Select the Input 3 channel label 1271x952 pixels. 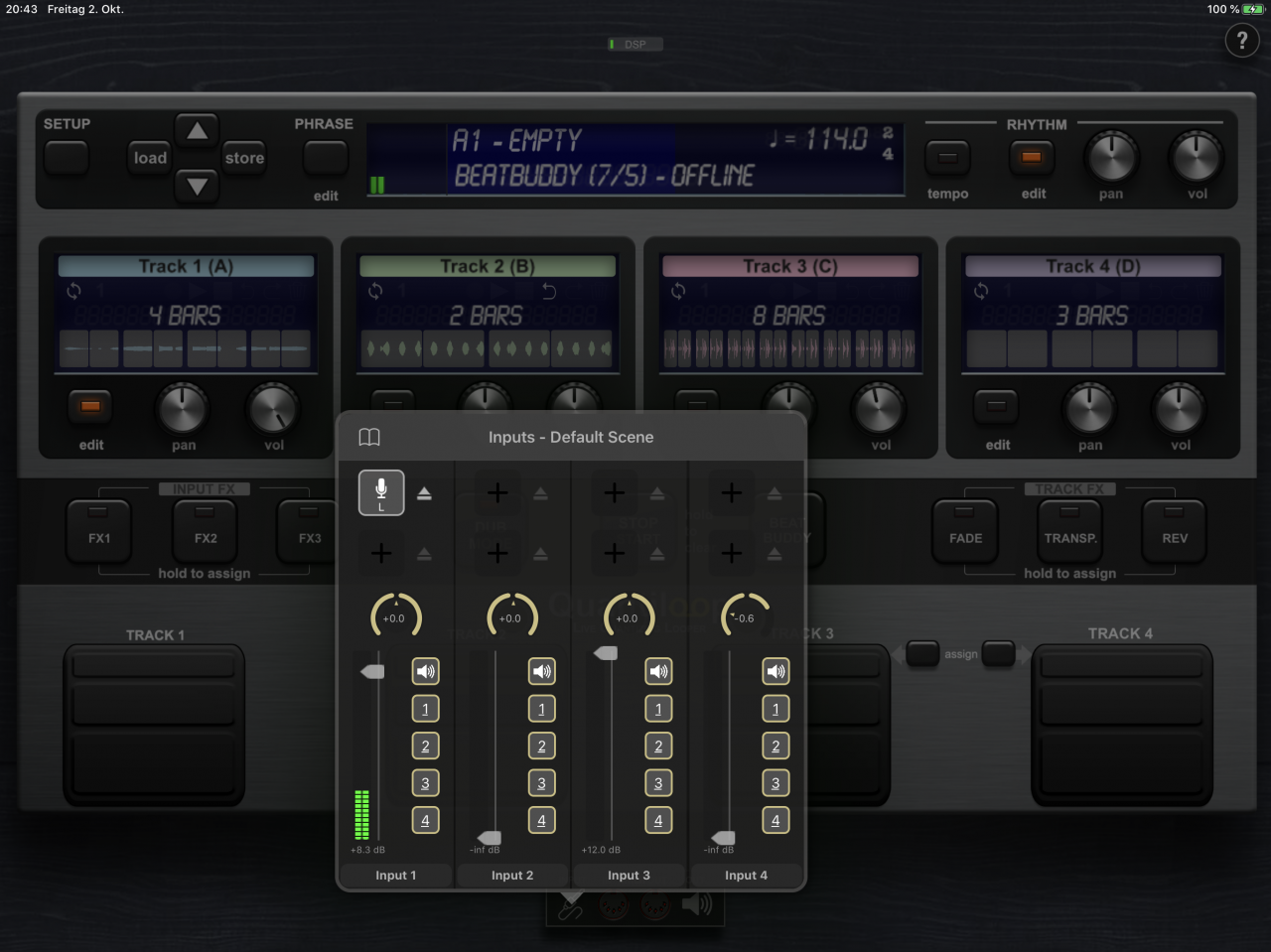pos(629,875)
